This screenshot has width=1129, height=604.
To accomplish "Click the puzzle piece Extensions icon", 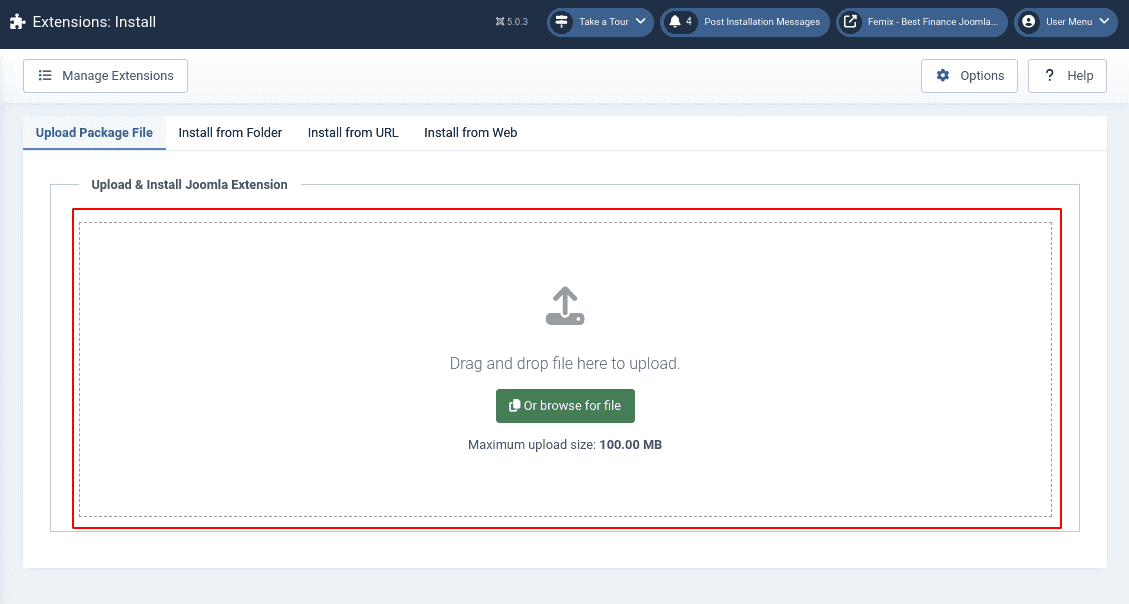I will (18, 22).
